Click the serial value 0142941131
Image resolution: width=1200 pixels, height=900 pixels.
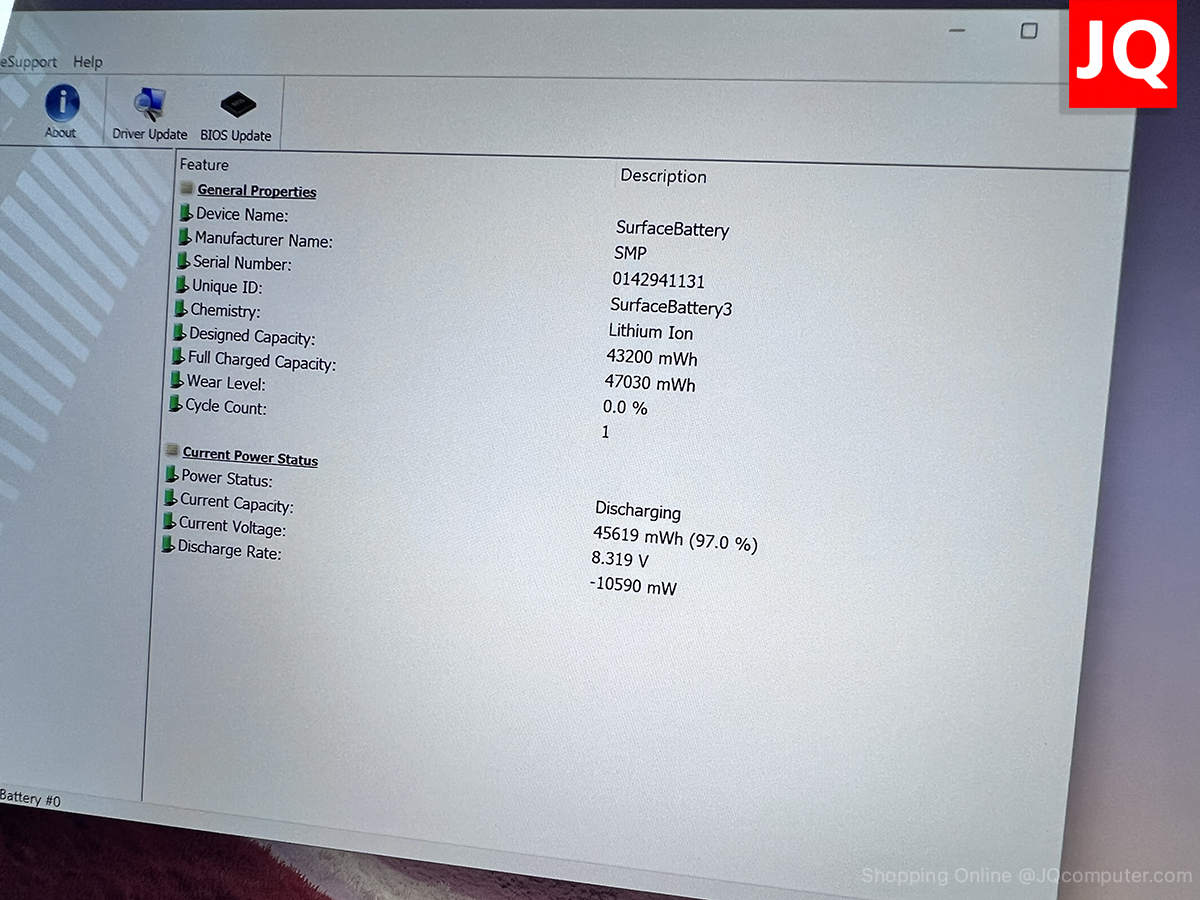pos(659,281)
